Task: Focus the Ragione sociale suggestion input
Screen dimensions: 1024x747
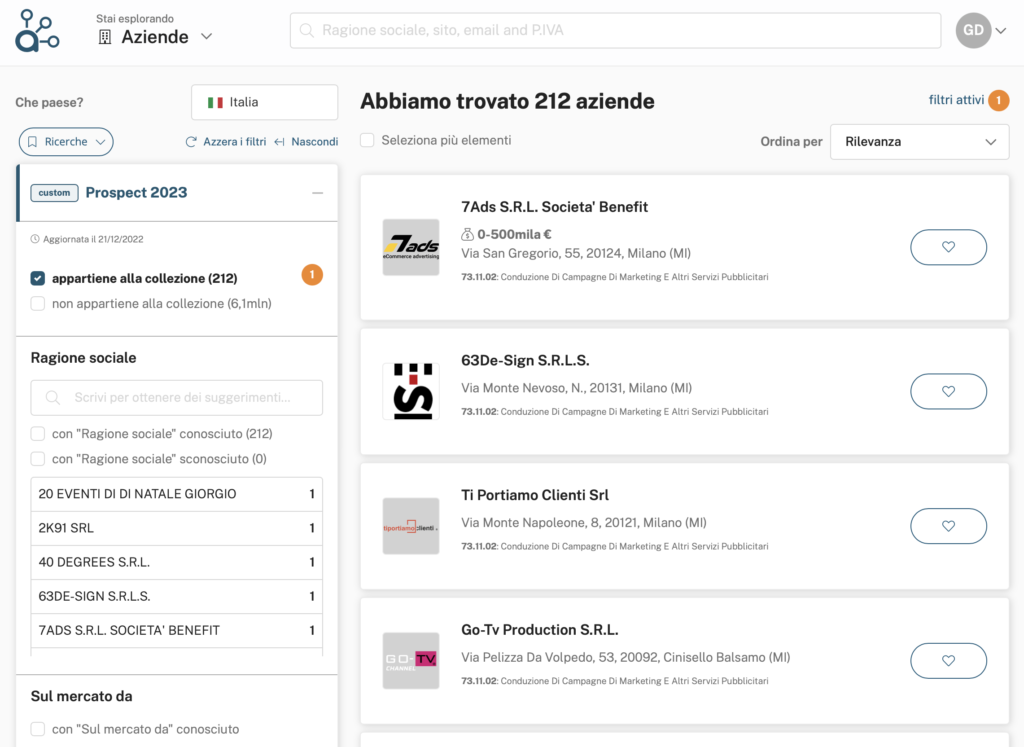Action: coord(176,398)
